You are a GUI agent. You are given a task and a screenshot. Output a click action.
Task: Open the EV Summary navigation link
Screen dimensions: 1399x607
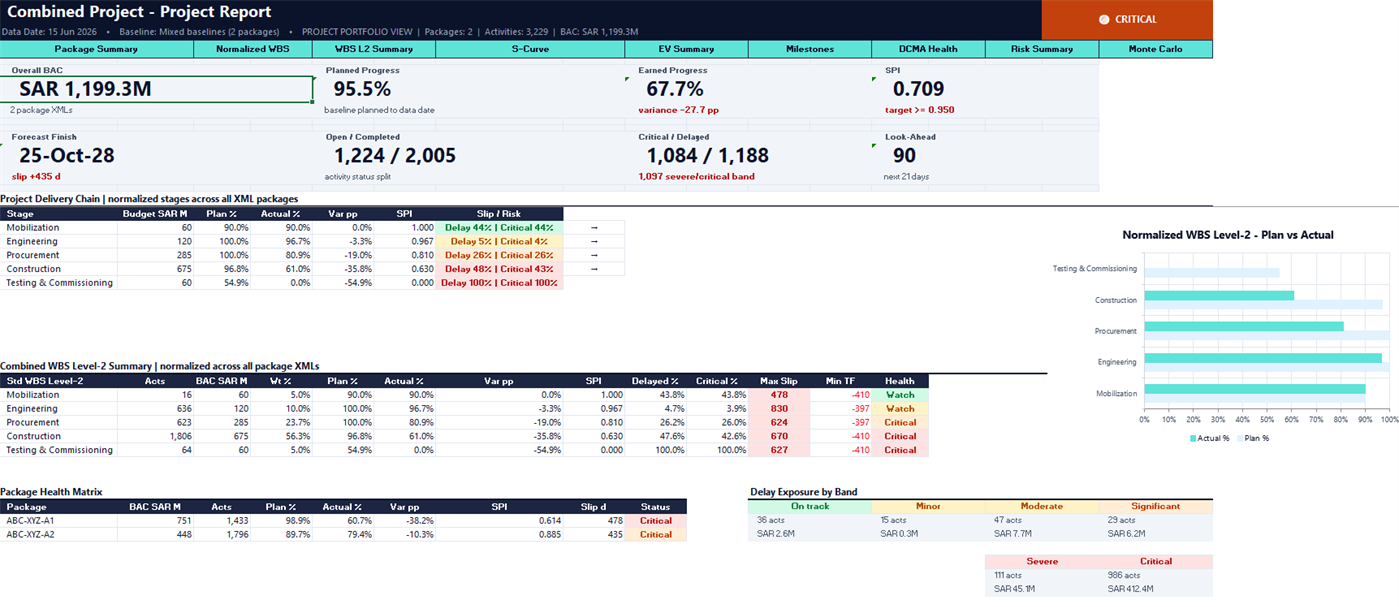pos(686,49)
